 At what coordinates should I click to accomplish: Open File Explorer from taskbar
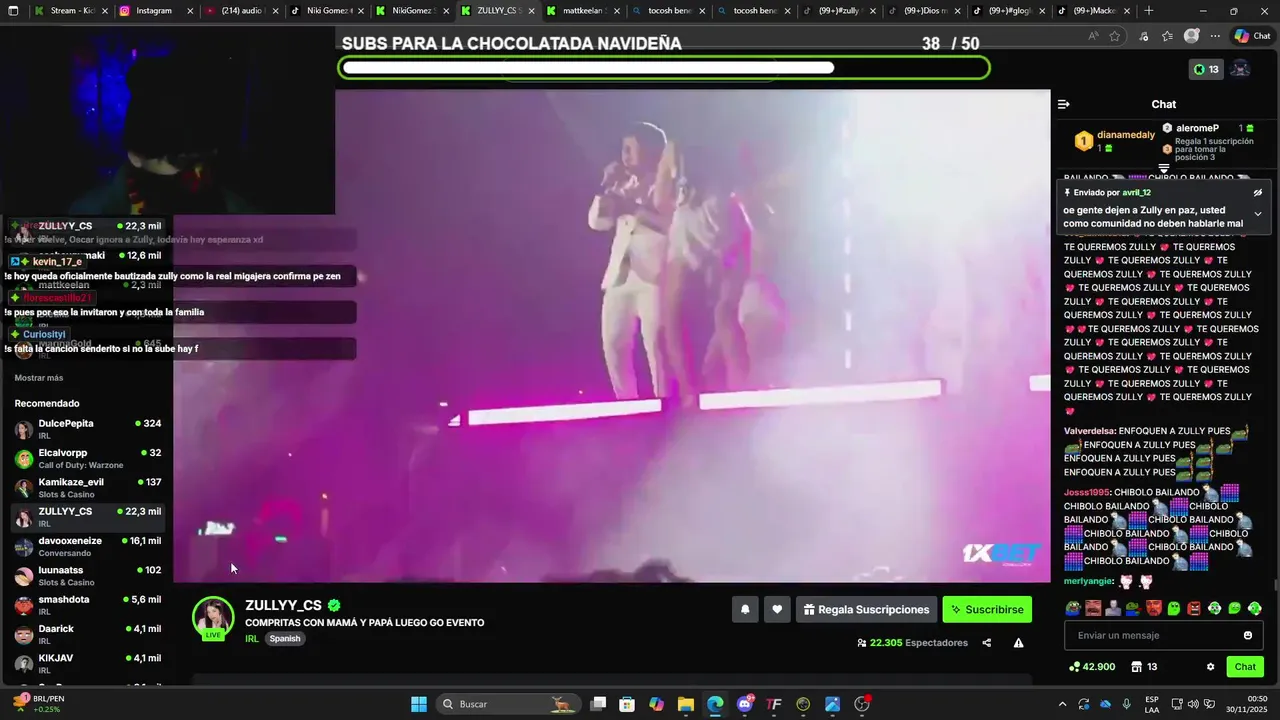point(686,704)
